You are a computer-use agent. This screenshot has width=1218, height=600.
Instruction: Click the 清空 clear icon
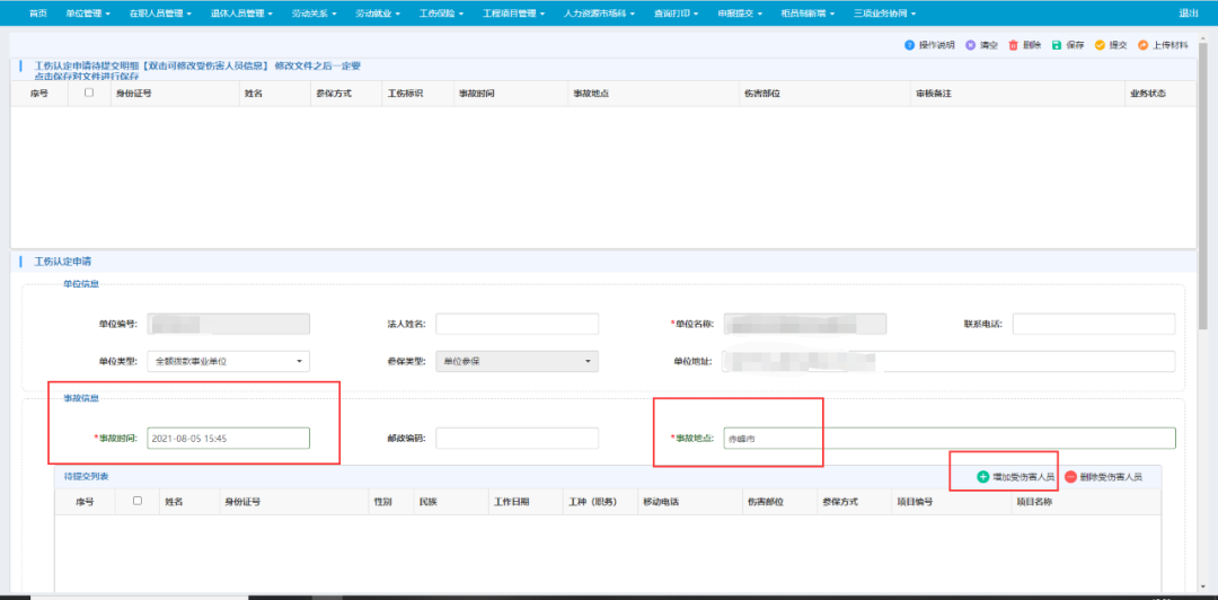tap(970, 45)
